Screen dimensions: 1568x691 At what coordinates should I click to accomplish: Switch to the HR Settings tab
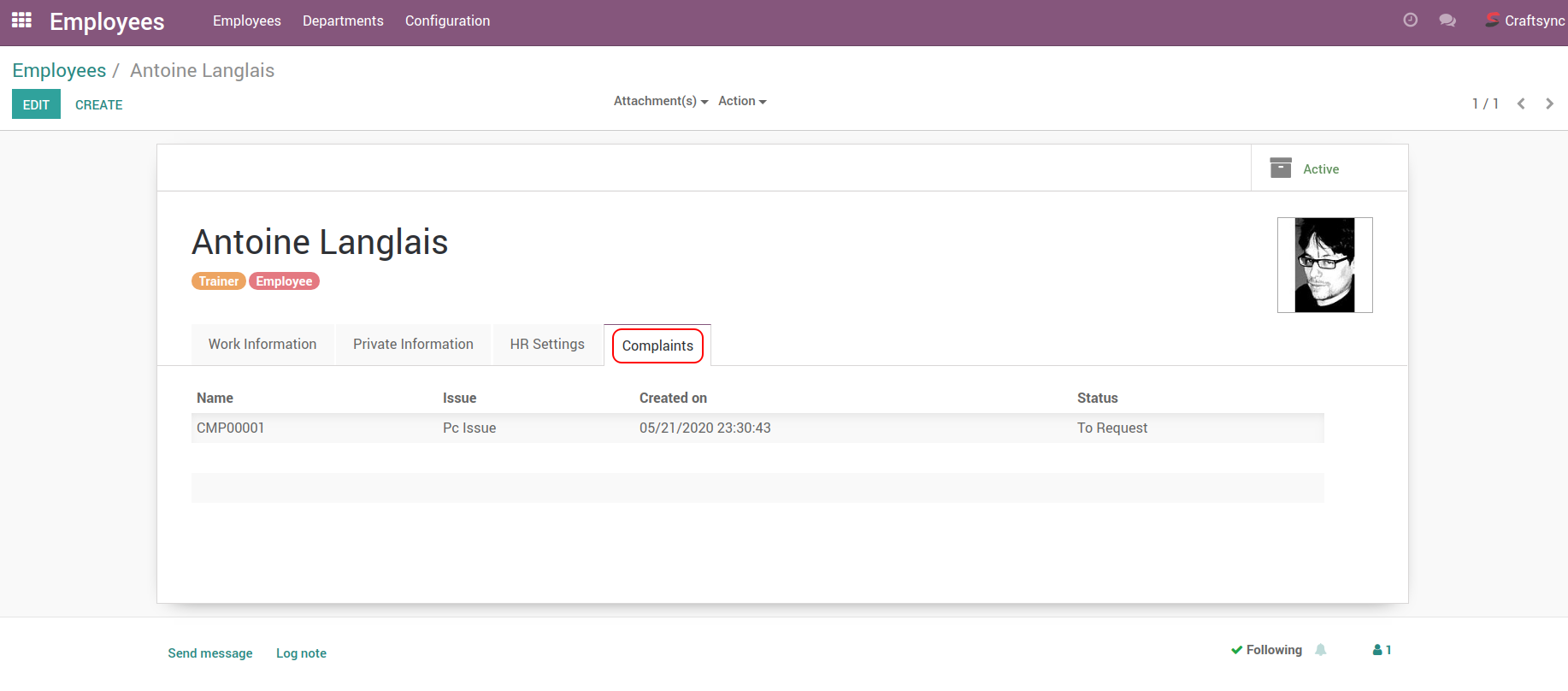pyautogui.click(x=547, y=344)
